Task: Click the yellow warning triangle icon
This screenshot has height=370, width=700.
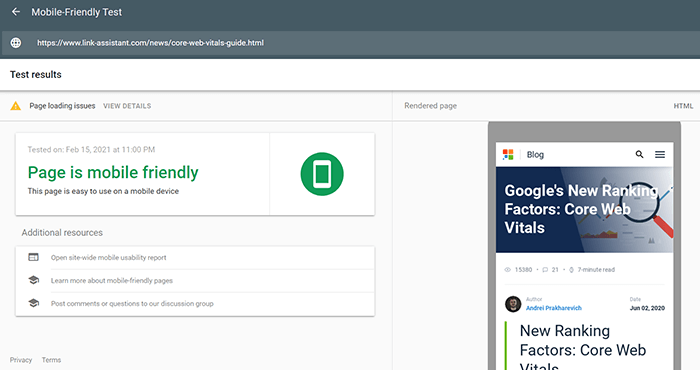Action: [16, 106]
